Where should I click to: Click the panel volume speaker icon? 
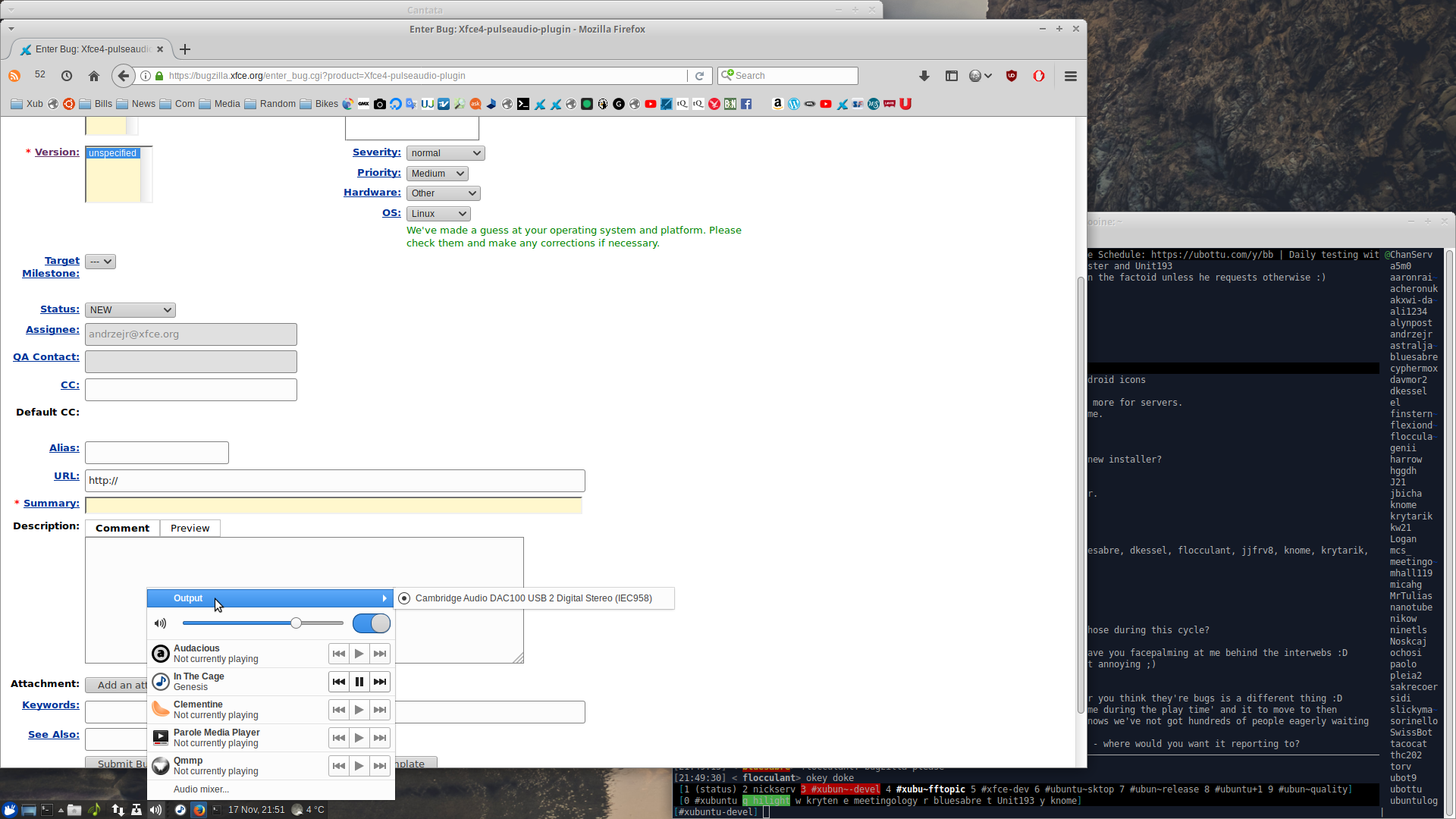(x=155, y=810)
